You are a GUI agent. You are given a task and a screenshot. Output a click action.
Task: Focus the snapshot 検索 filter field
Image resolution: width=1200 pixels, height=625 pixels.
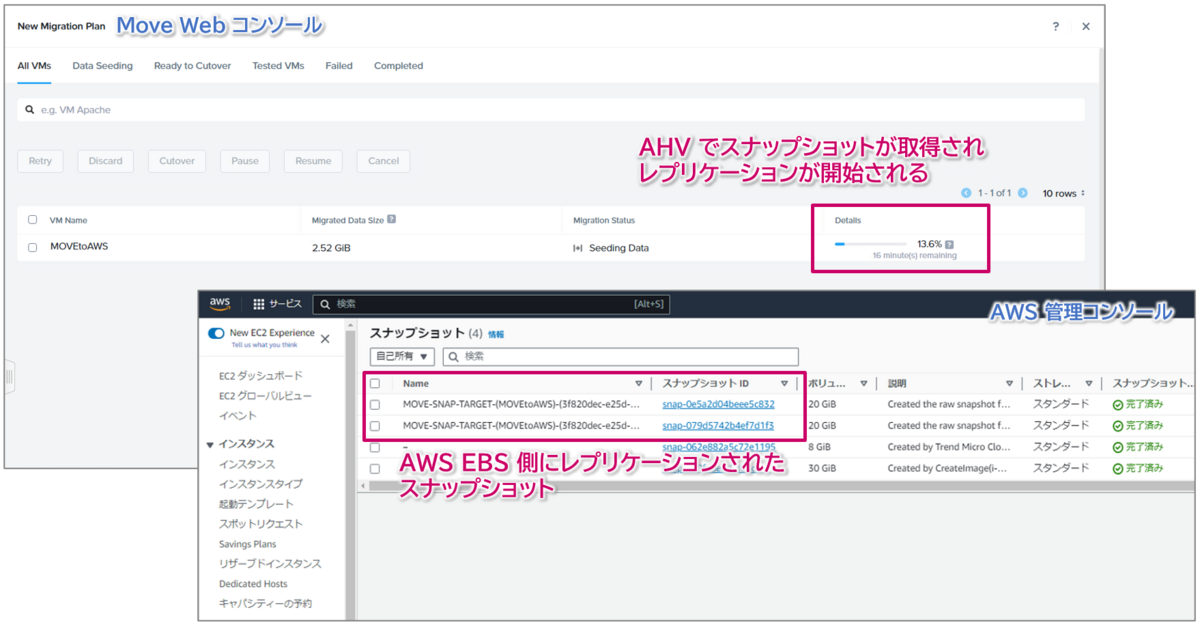[x=620, y=357]
